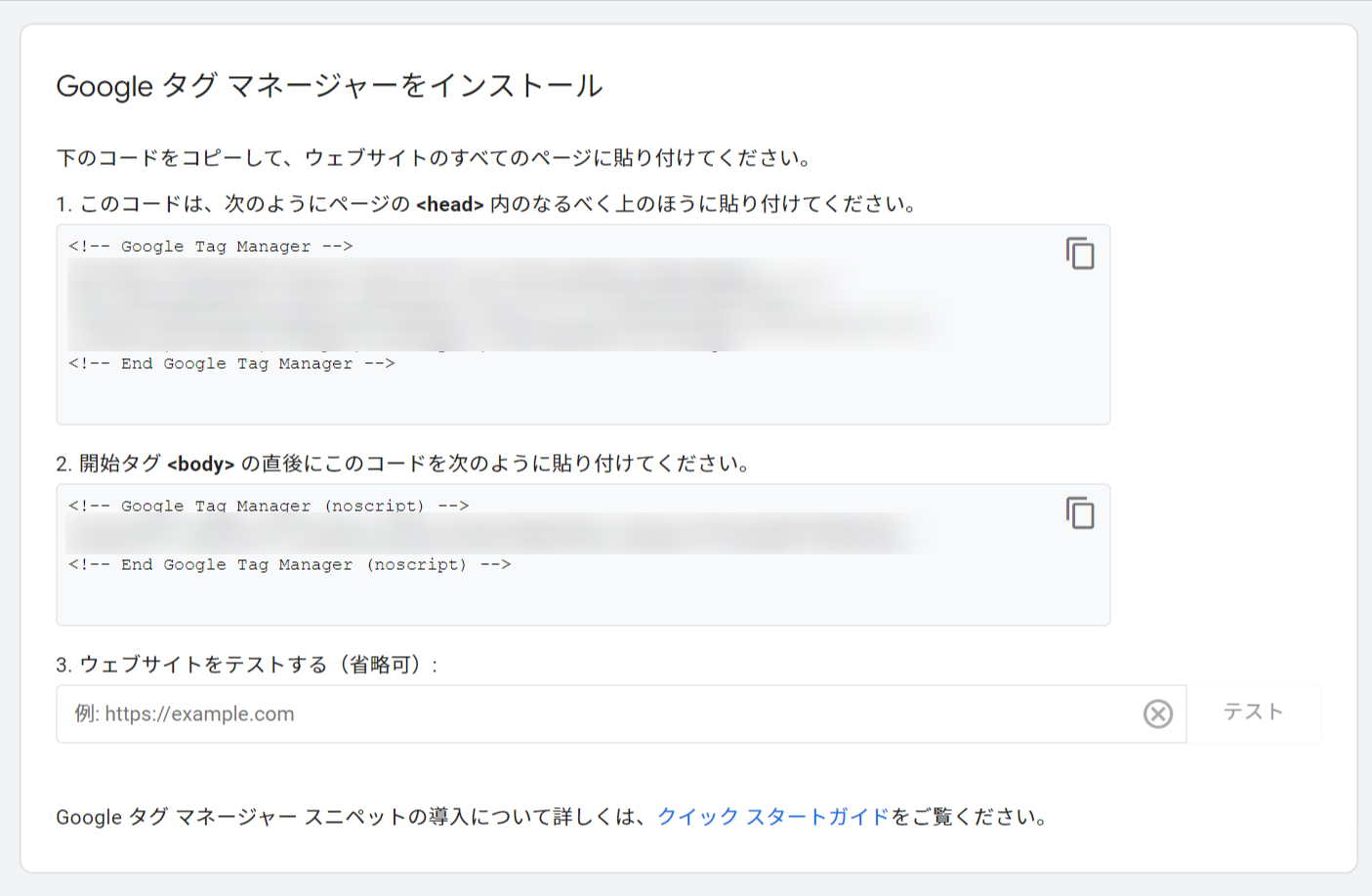This screenshot has width=1372, height=896.
Task: Click the テスト button
Action: click(1254, 713)
